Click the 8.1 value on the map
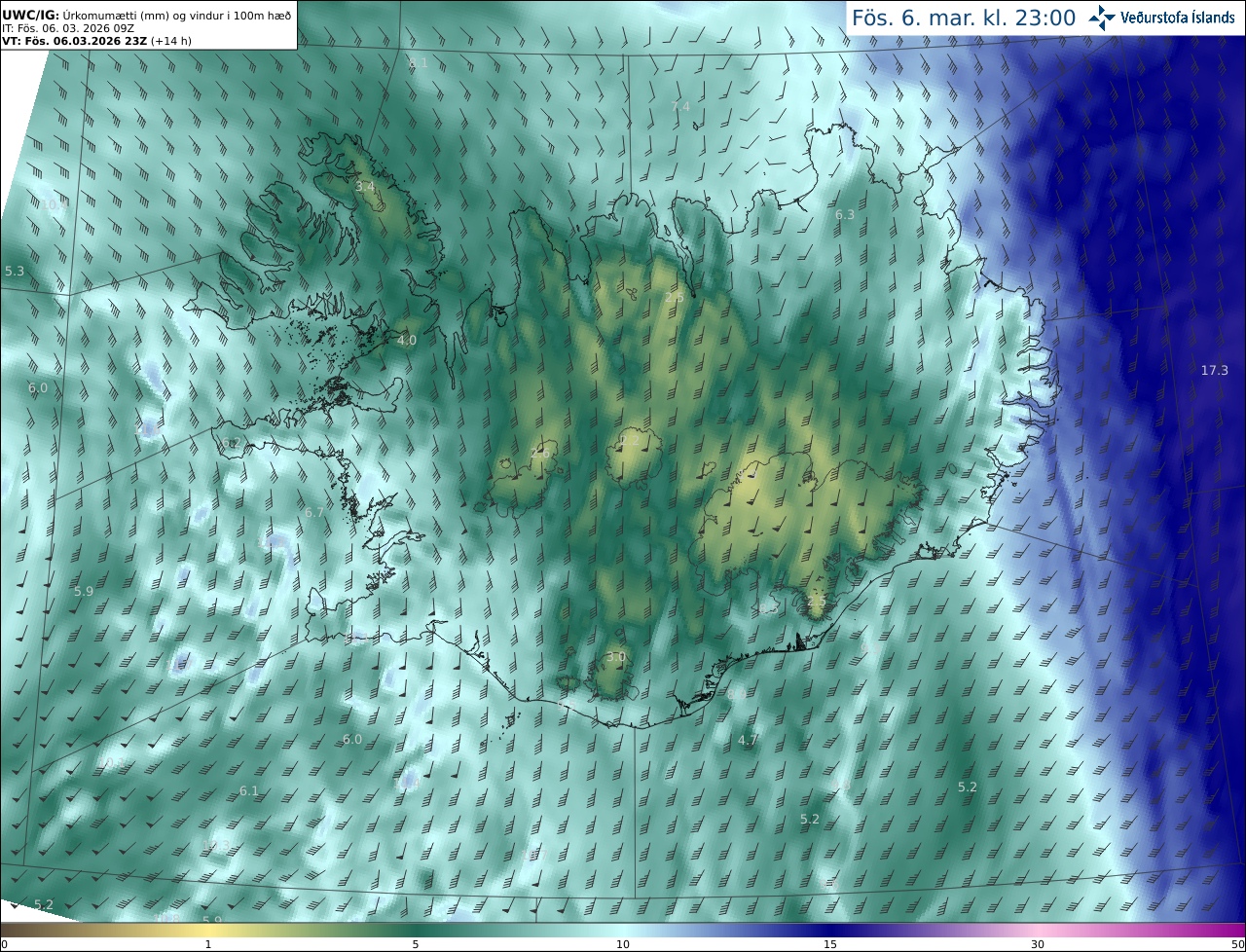 (419, 63)
